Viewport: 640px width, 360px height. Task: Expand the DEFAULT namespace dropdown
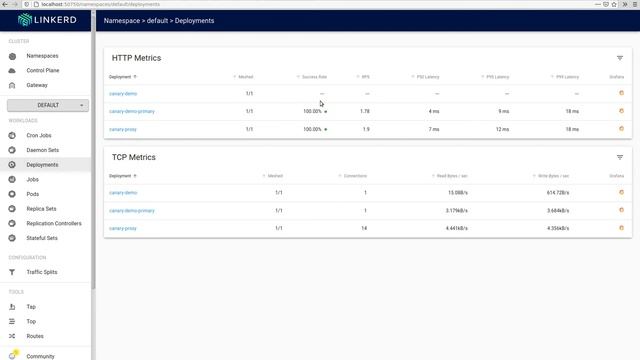point(48,105)
